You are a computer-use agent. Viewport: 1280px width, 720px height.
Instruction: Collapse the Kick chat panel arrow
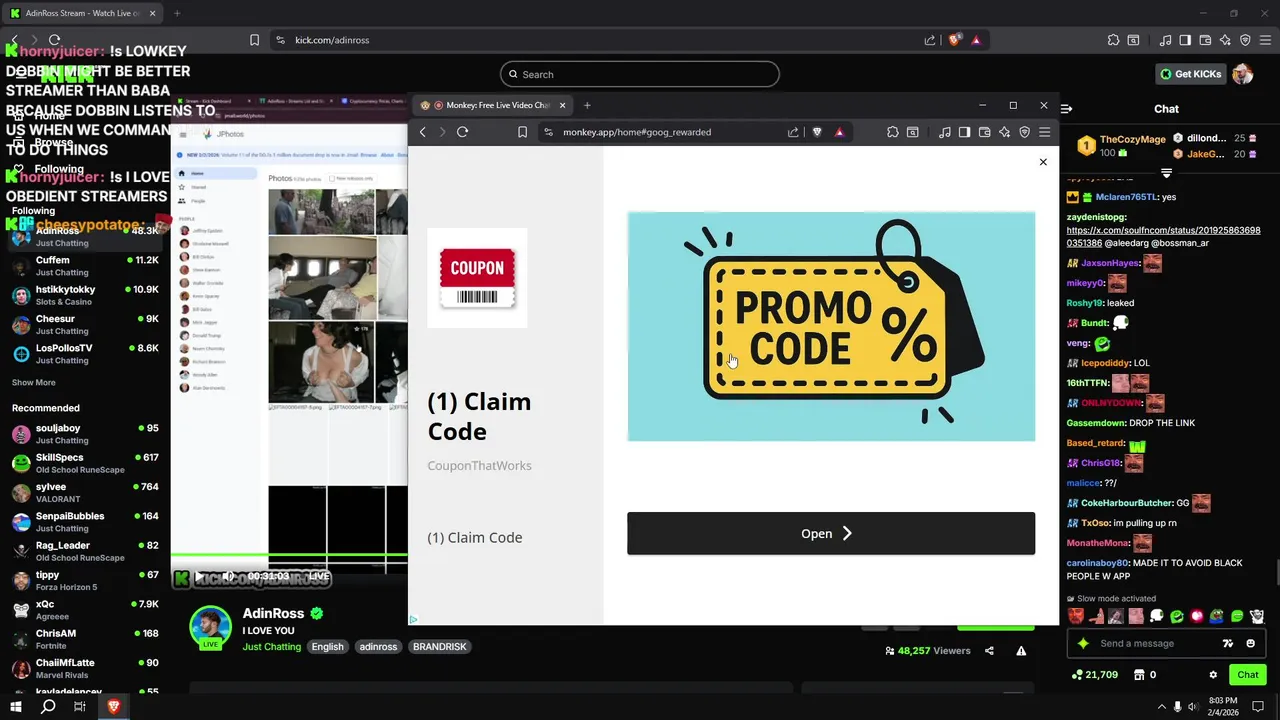click(x=1067, y=108)
